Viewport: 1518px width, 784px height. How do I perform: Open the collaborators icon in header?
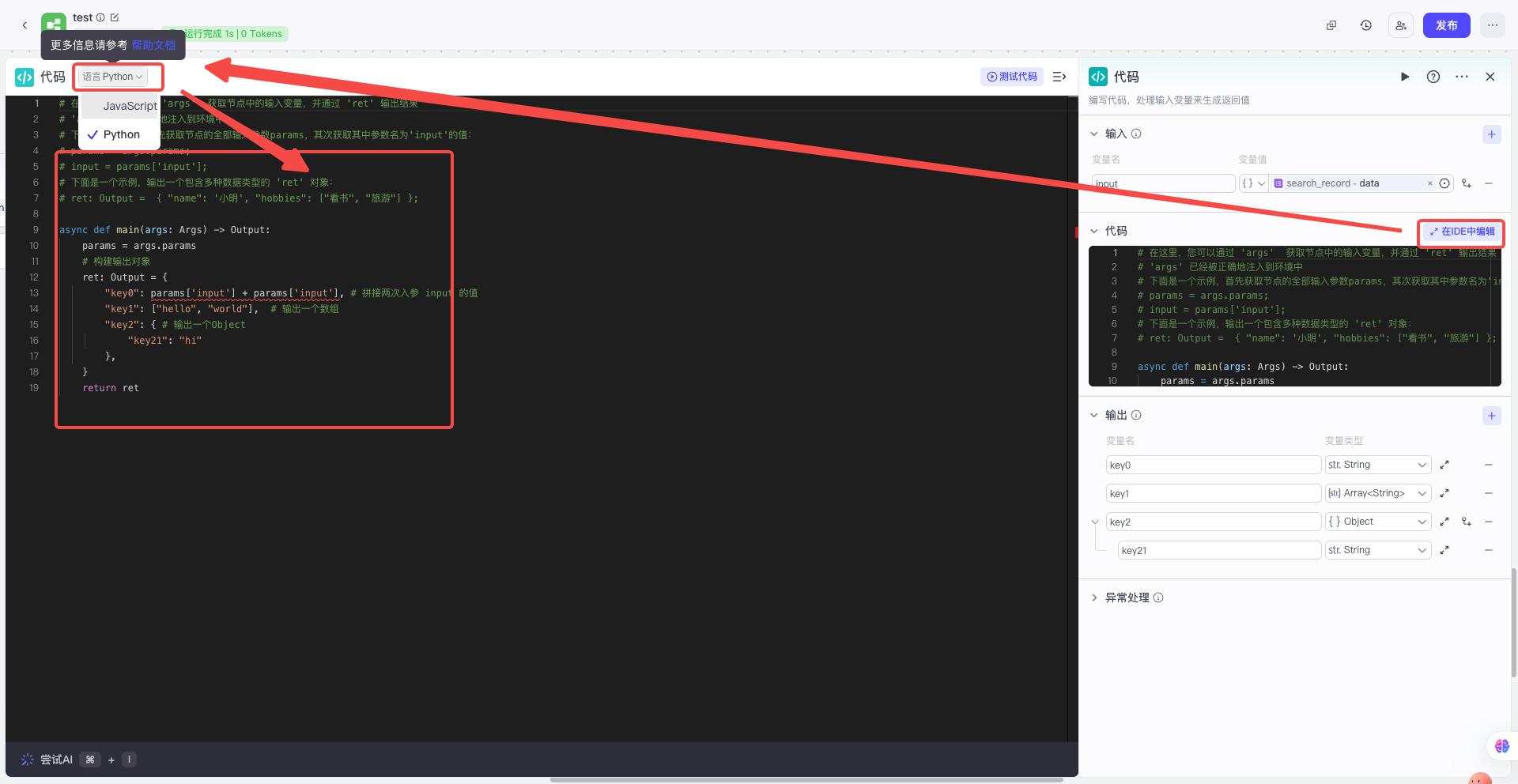pyautogui.click(x=1400, y=25)
